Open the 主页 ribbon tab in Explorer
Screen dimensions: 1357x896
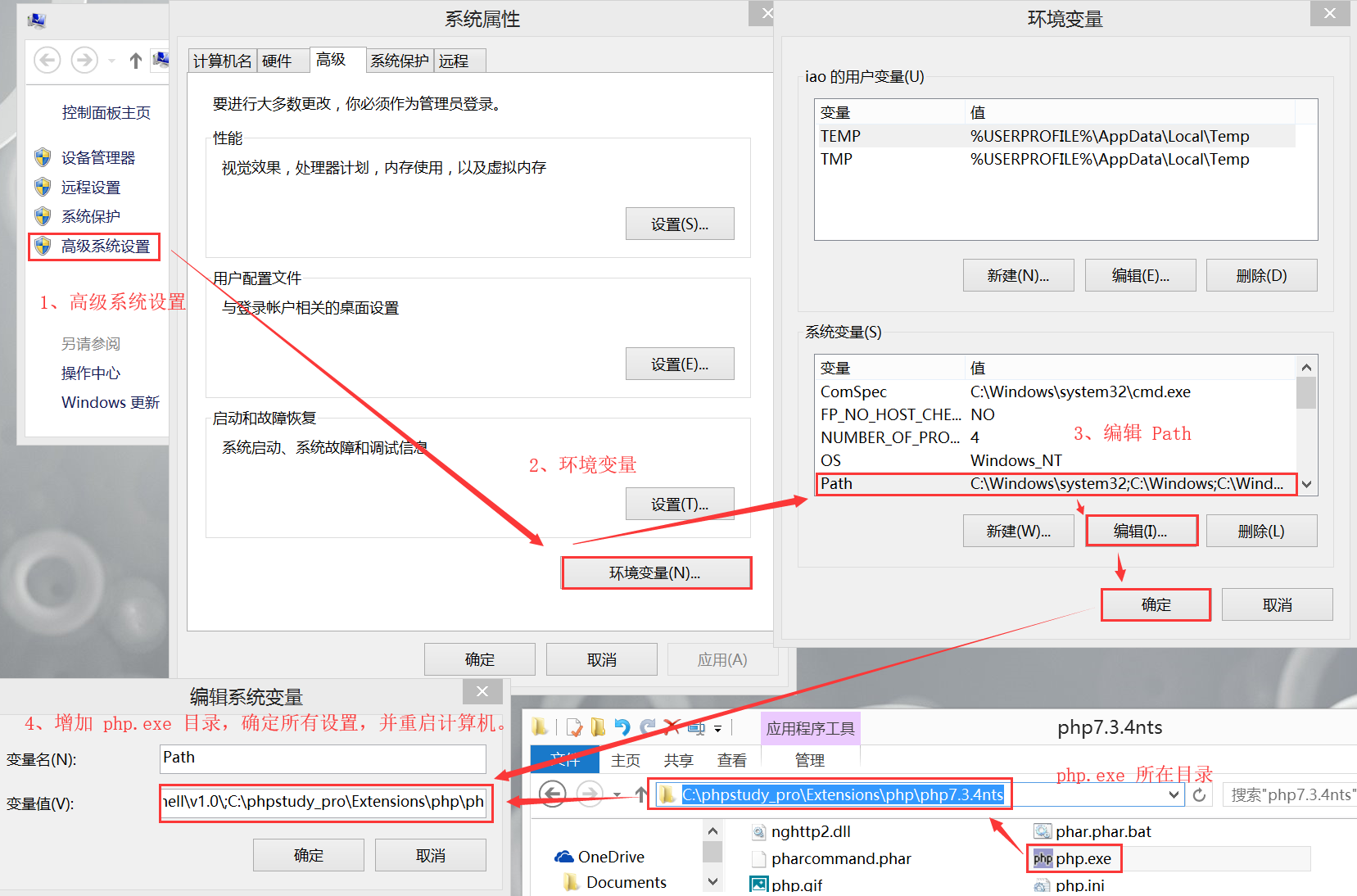click(626, 761)
